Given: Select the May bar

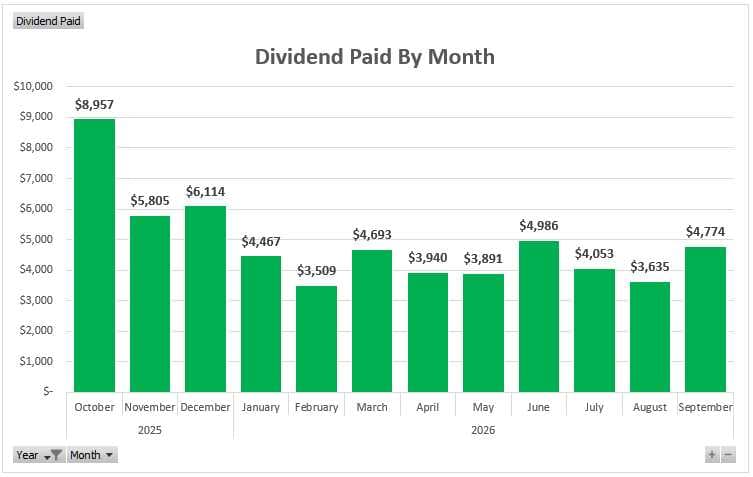Looking at the screenshot, I should (x=483, y=333).
